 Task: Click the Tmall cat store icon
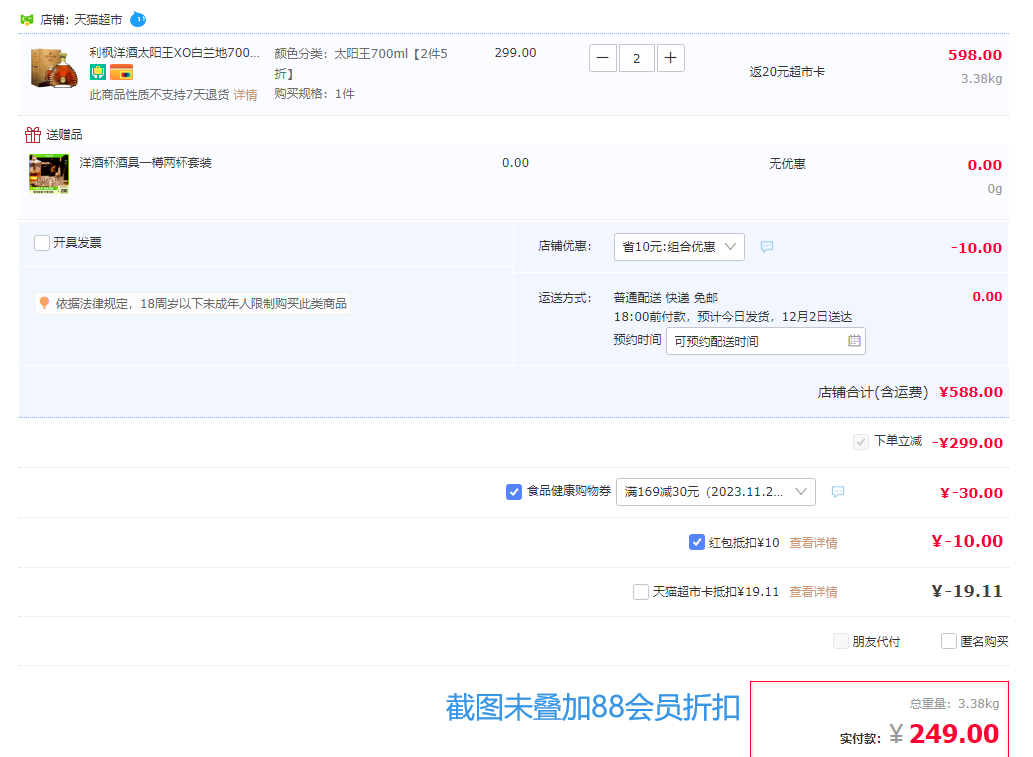tap(27, 20)
